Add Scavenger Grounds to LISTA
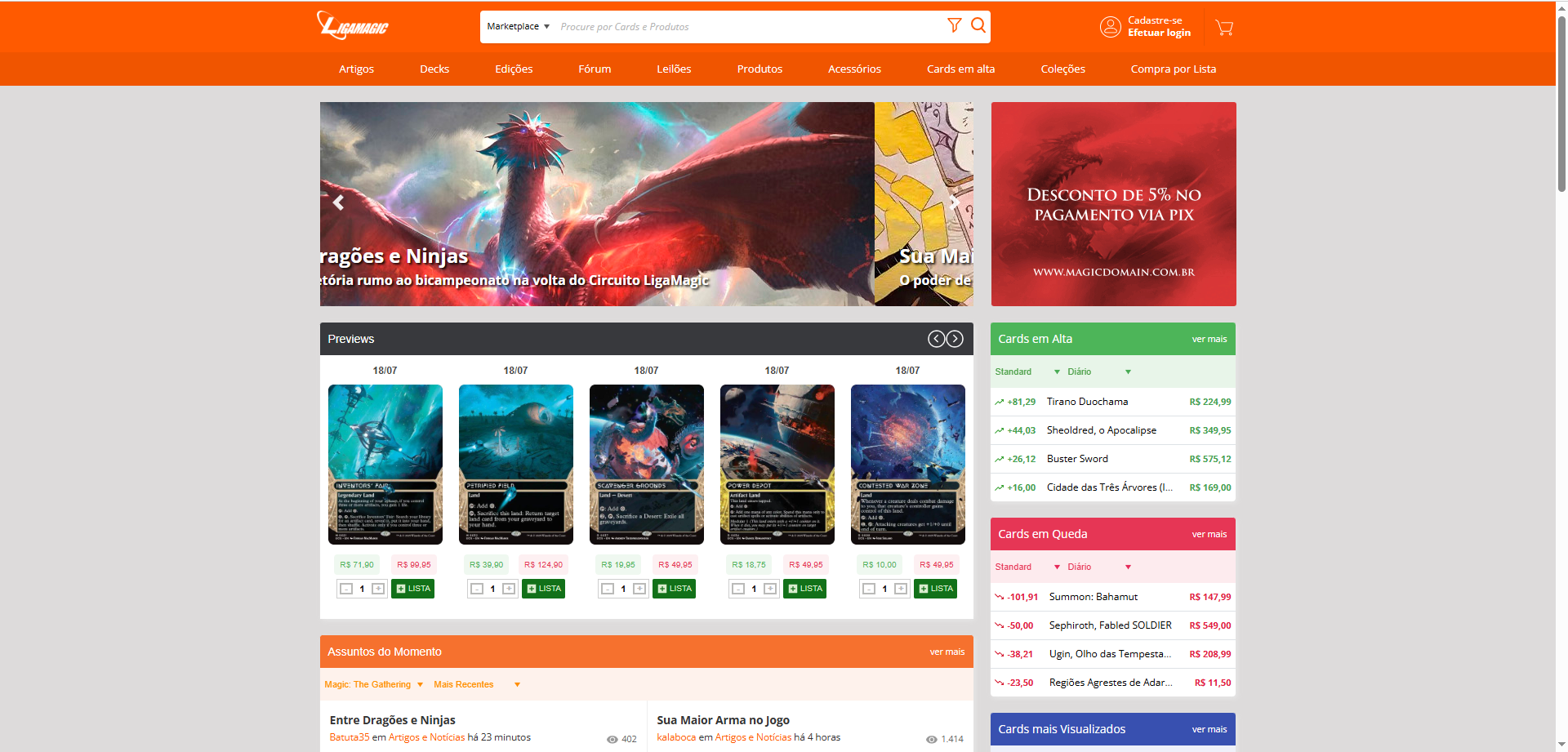1568x752 pixels. tap(674, 589)
